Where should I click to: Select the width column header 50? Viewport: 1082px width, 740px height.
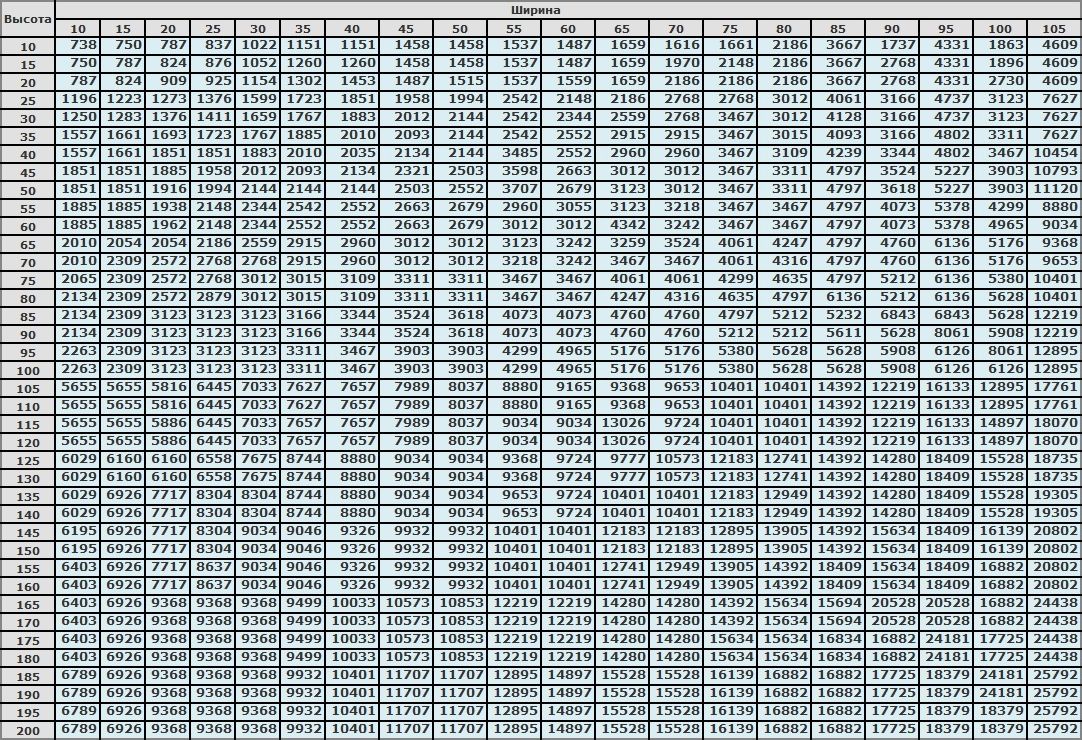tap(459, 28)
